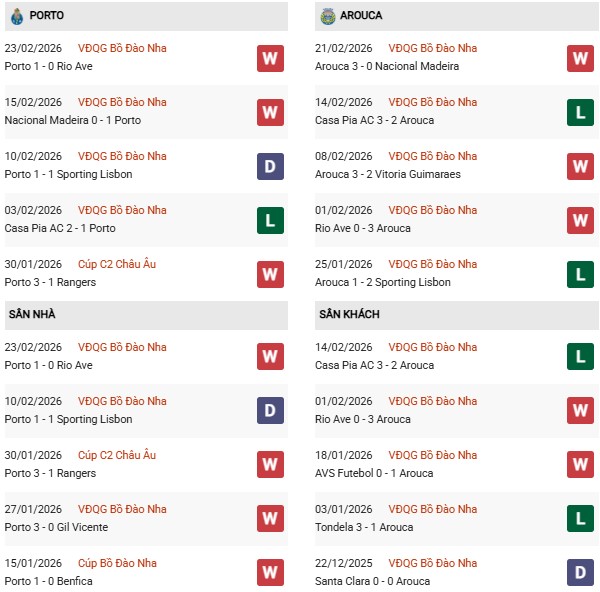Click the Arouca club crest icon
The image size is (600, 592).
click(x=328, y=16)
